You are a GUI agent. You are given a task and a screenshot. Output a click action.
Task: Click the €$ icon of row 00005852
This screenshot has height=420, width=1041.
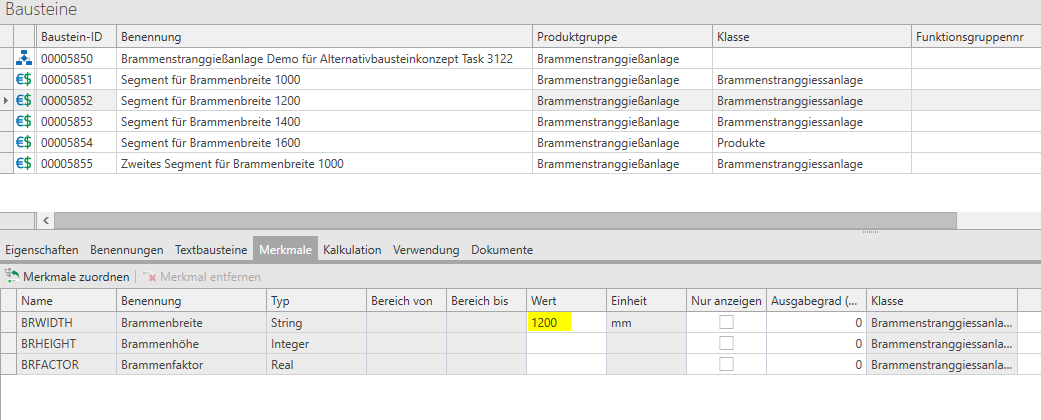[x=25, y=101]
